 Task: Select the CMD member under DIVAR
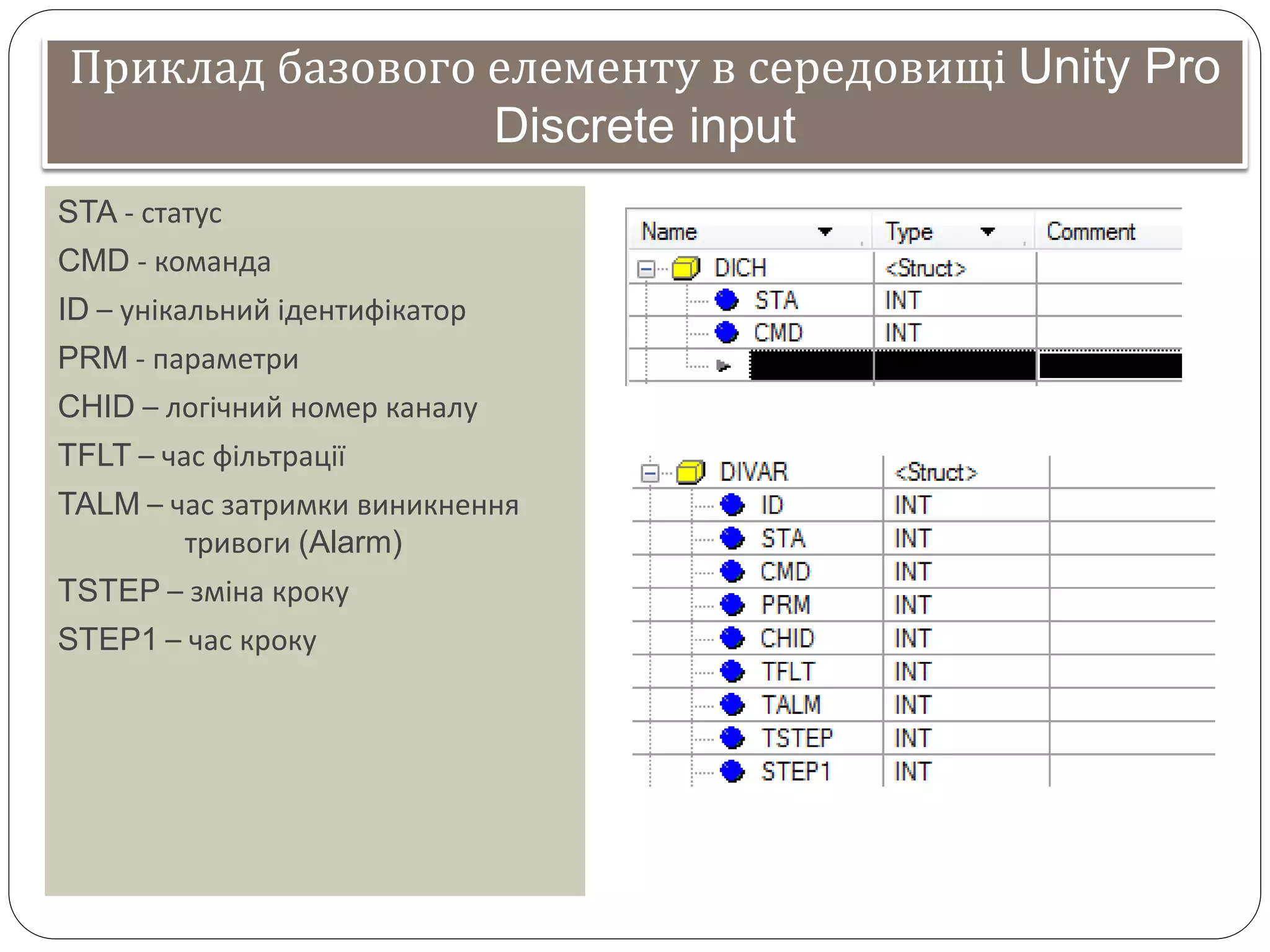785,571
